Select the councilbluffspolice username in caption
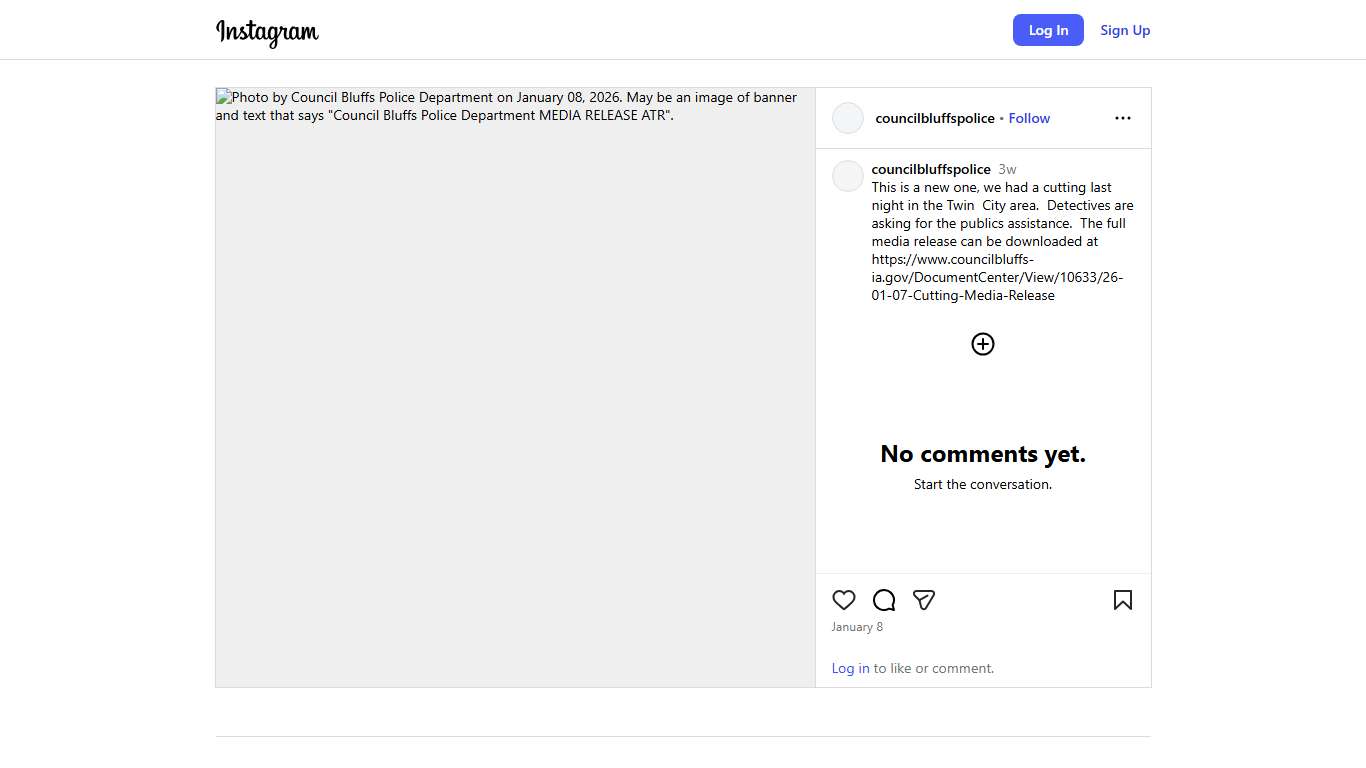This screenshot has height=768, width=1366. click(930, 169)
